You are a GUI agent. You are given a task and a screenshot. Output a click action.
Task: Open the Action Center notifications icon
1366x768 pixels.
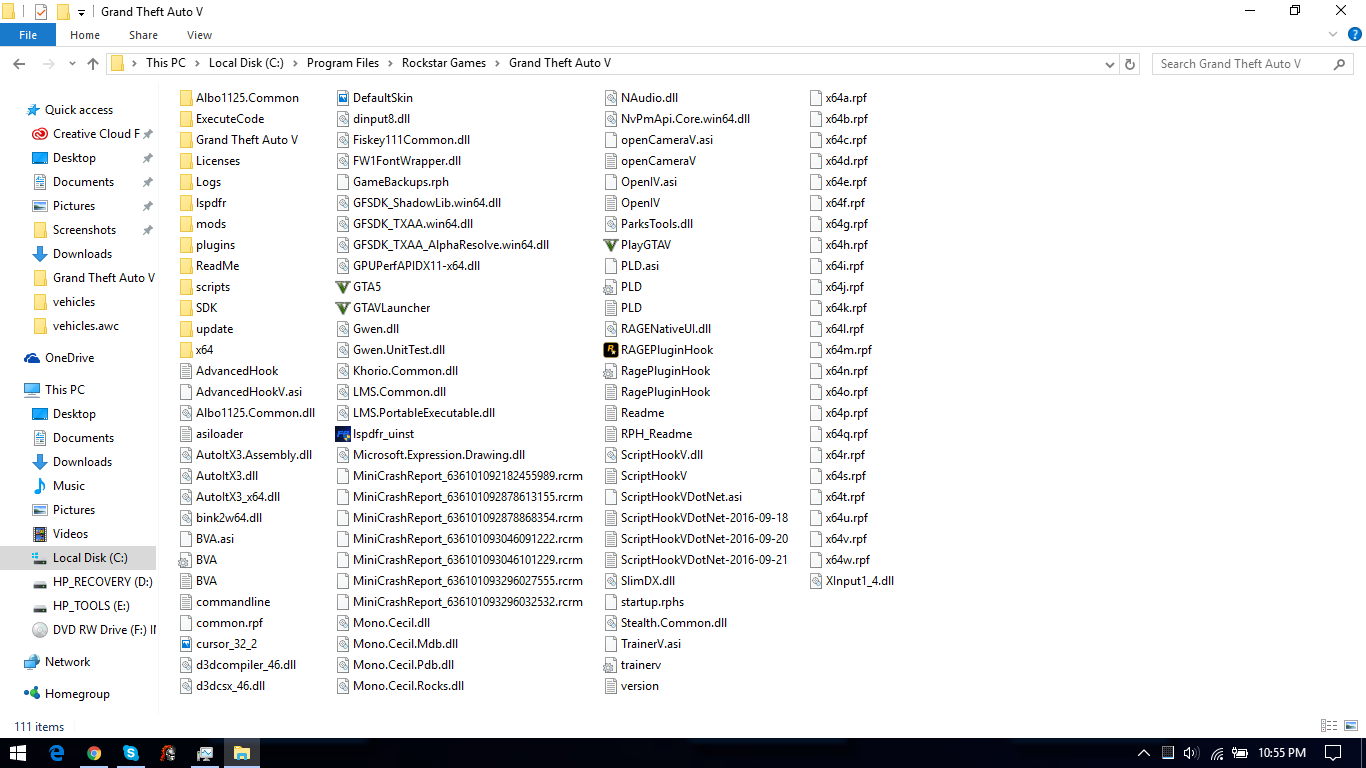[1333, 753]
